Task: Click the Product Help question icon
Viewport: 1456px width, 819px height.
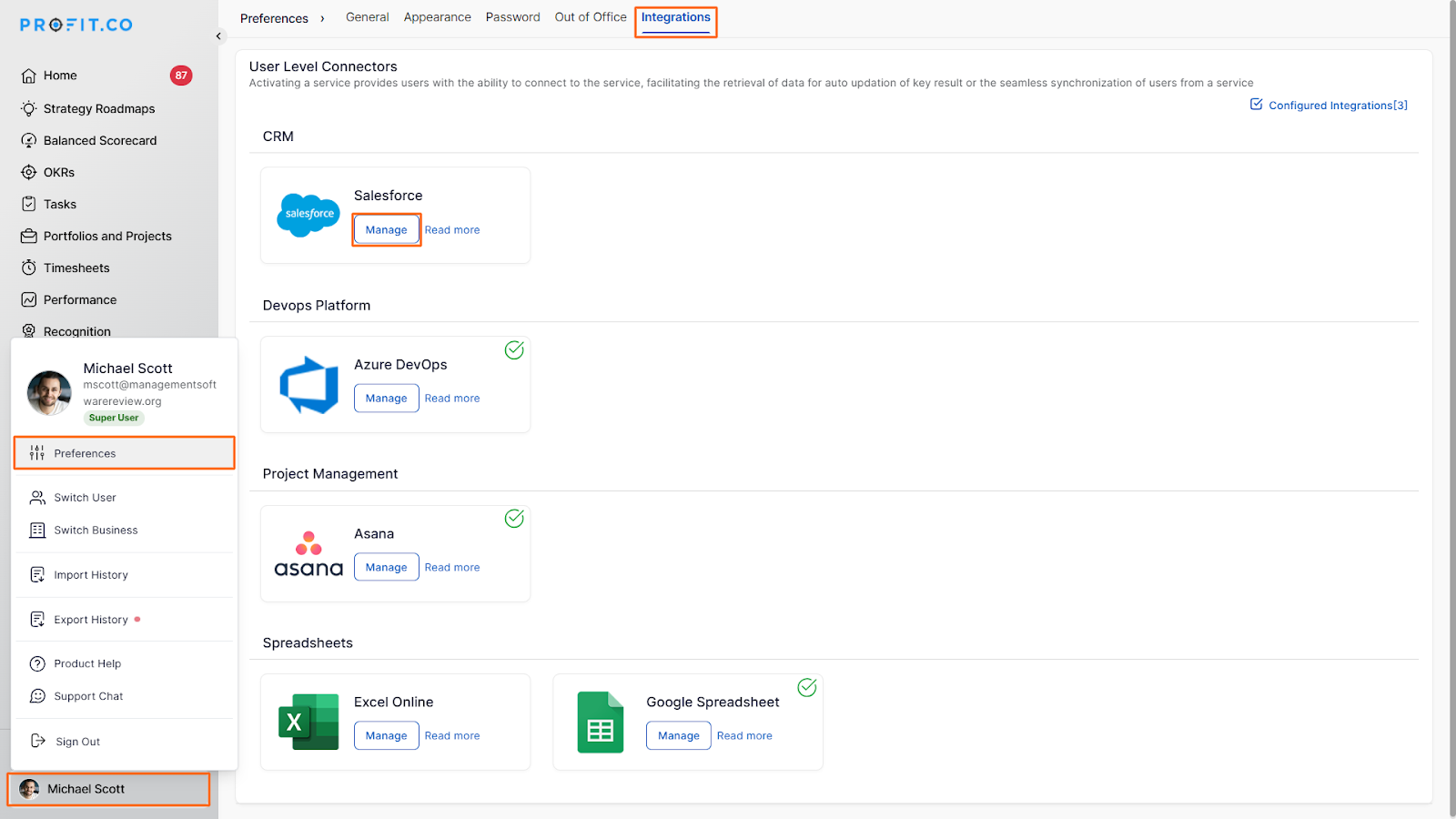Action: pos(37,663)
